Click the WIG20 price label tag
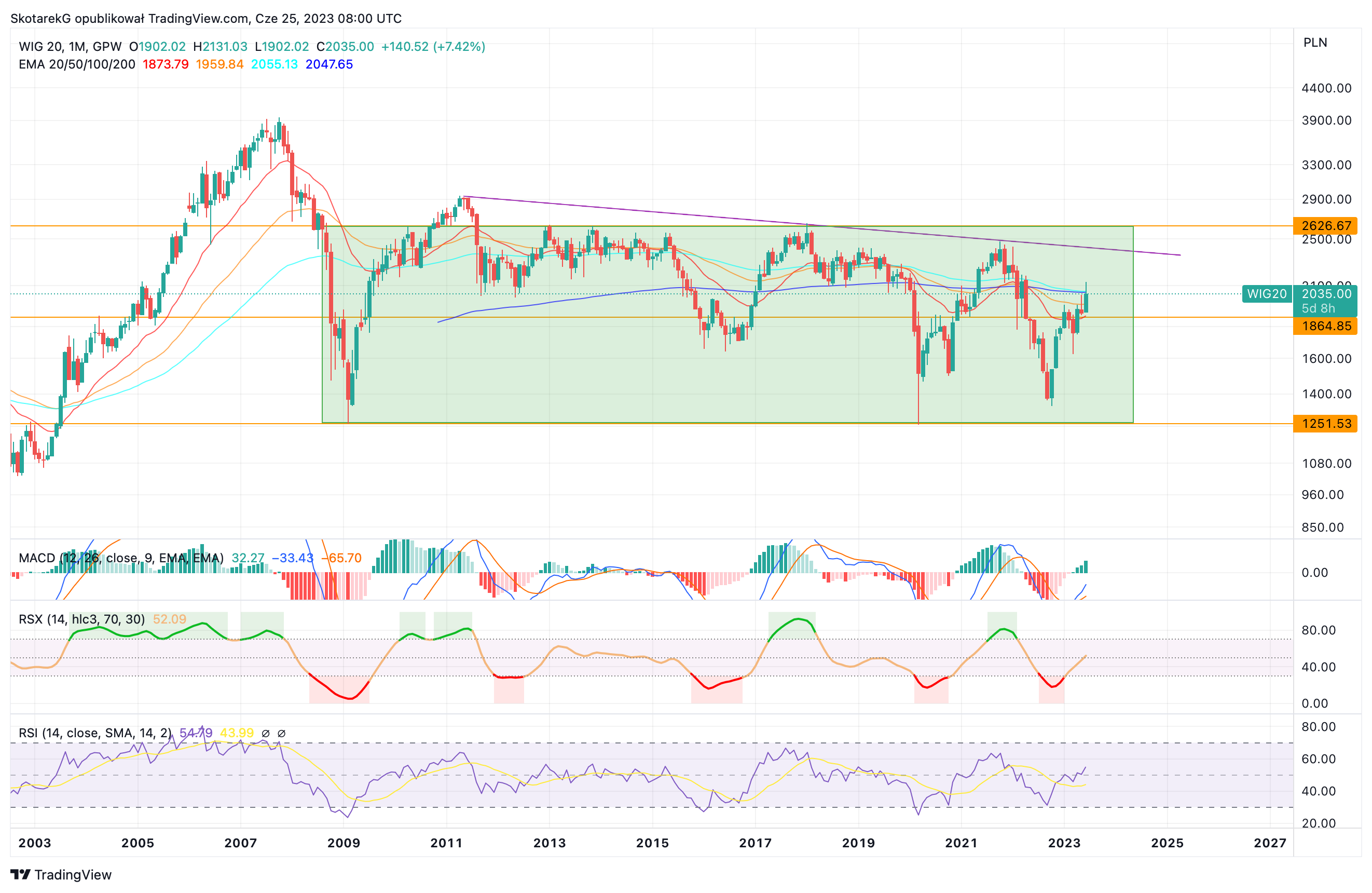This screenshot has width=1372, height=893. tap(1267, 294)
